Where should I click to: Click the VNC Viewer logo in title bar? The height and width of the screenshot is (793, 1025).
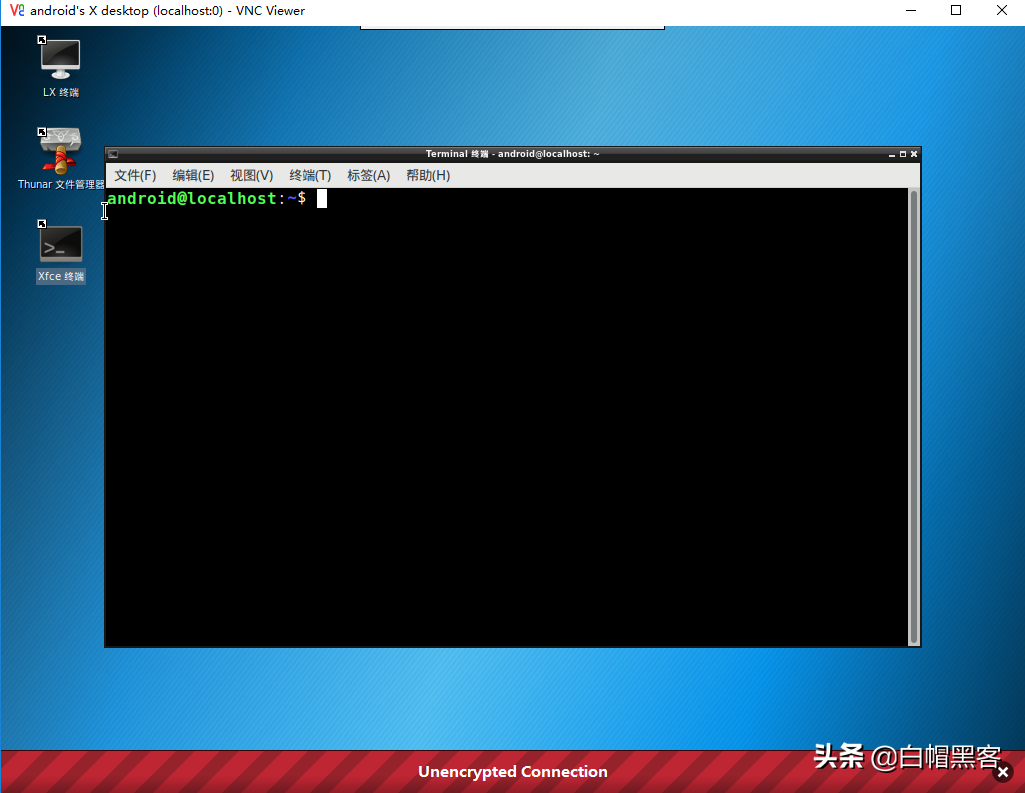16,11
